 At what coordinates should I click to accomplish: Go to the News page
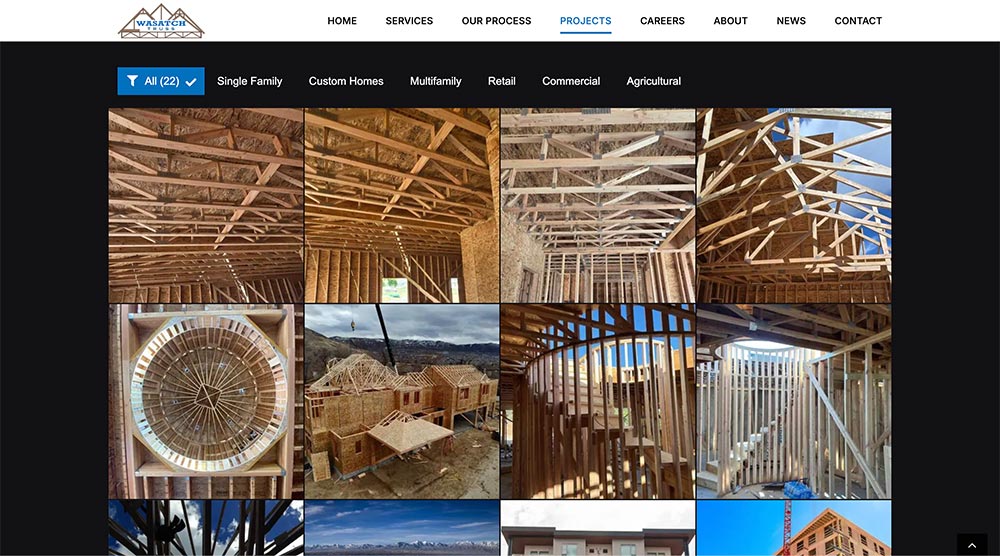click(791, 20)
